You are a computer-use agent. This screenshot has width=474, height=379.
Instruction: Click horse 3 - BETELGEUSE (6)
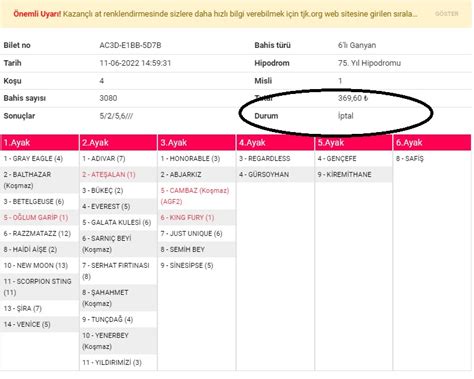click(x=39, y=202)
